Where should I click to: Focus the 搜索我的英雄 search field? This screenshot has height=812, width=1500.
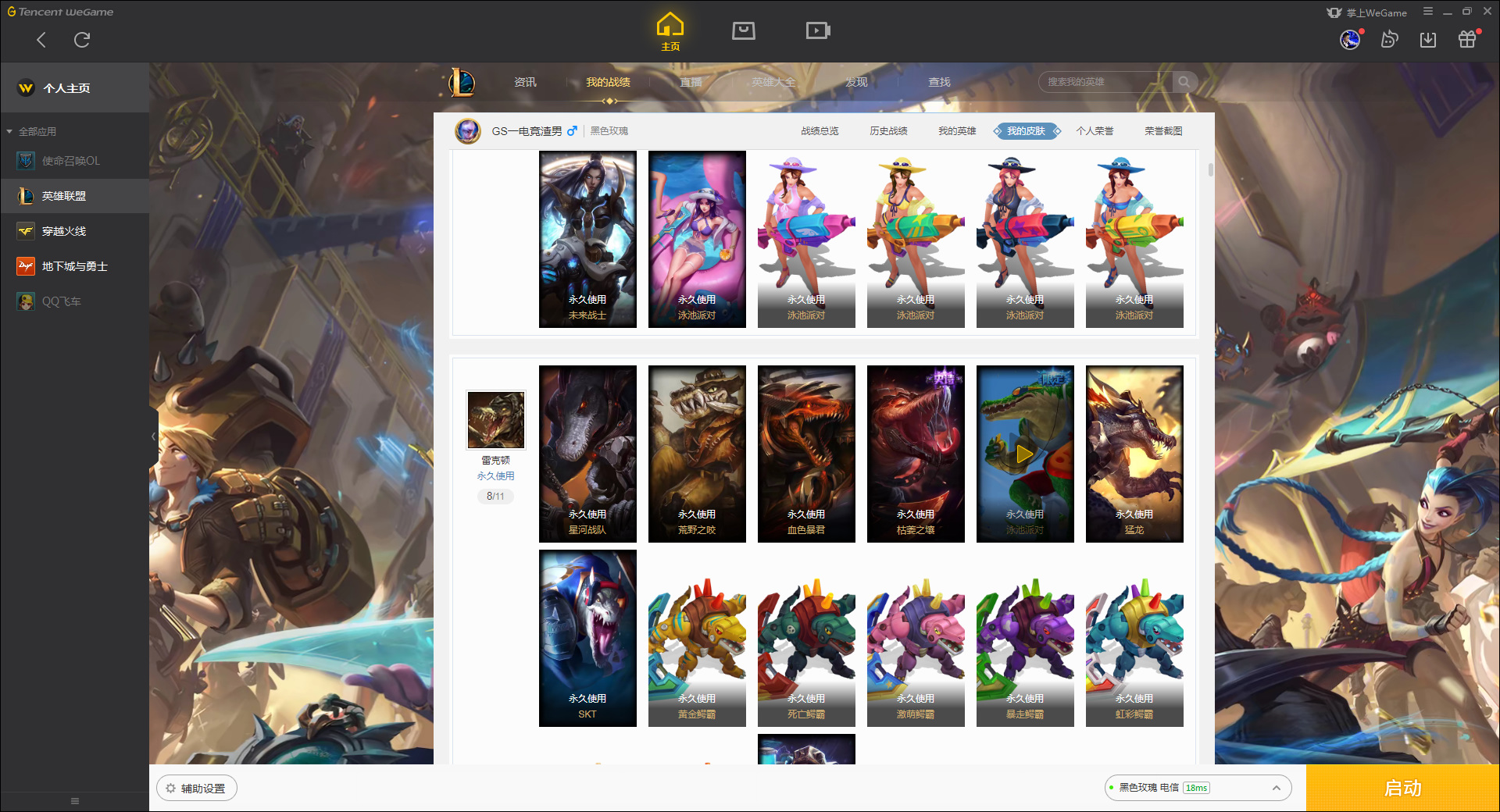[1105, 82]
